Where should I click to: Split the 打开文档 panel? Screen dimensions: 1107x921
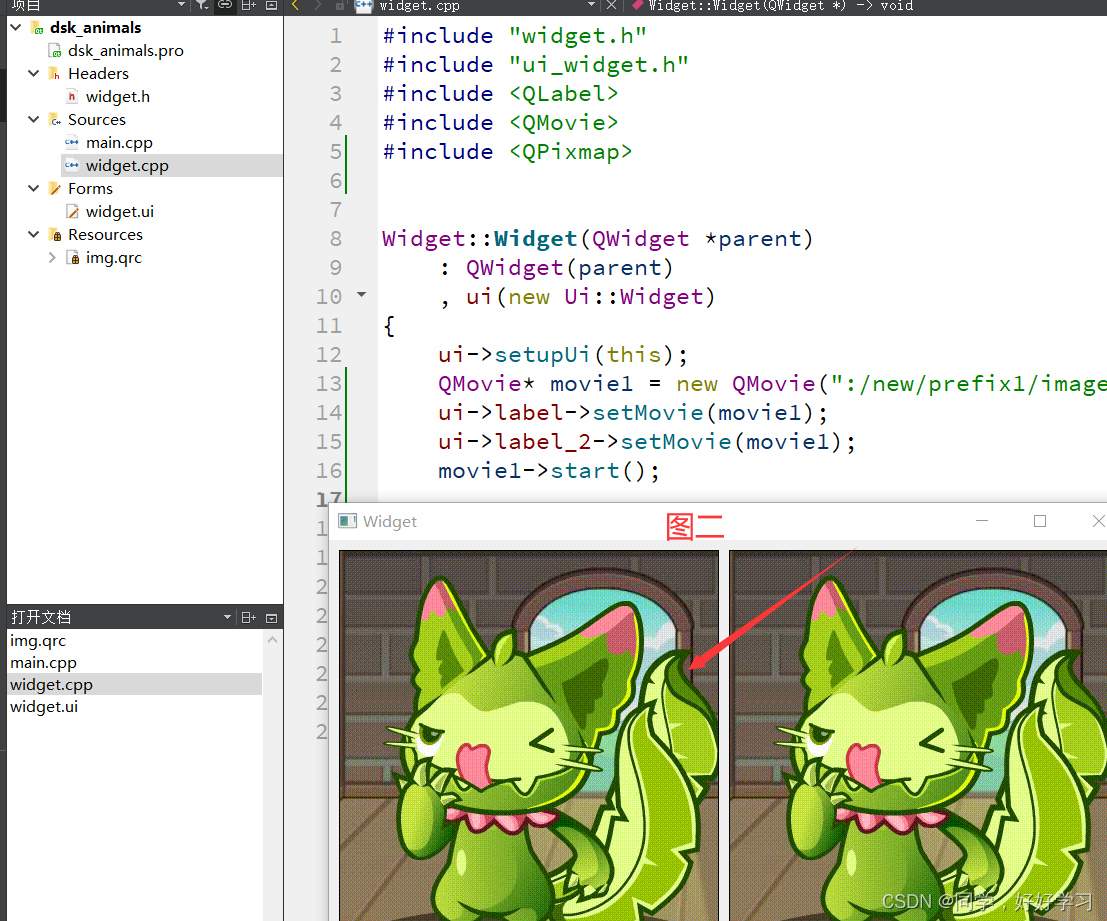pos(249,618)
